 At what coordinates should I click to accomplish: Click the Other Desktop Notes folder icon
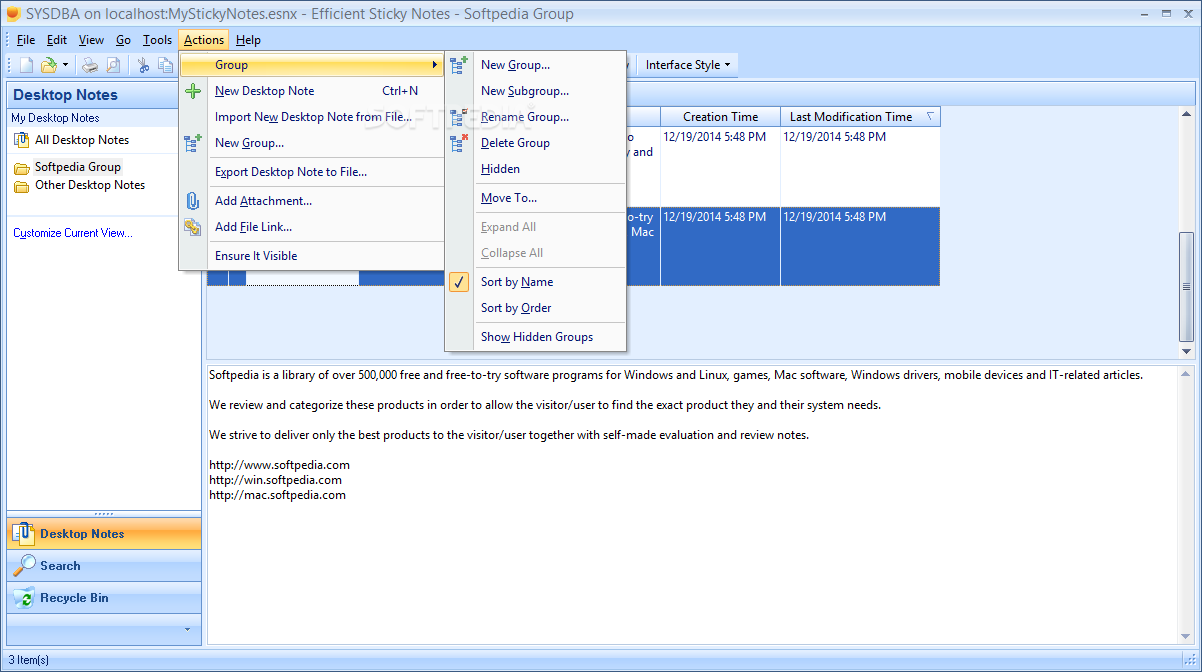tap(22, 186)
